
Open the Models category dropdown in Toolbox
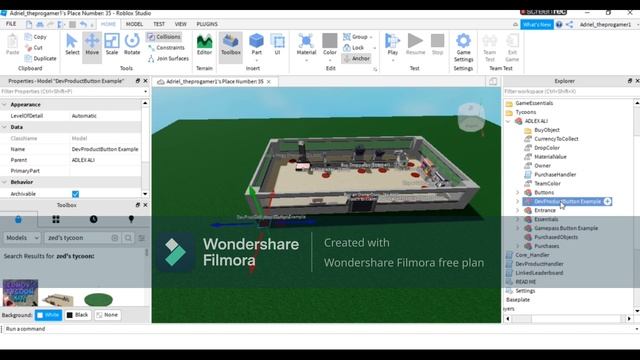[x=22, y=238]
